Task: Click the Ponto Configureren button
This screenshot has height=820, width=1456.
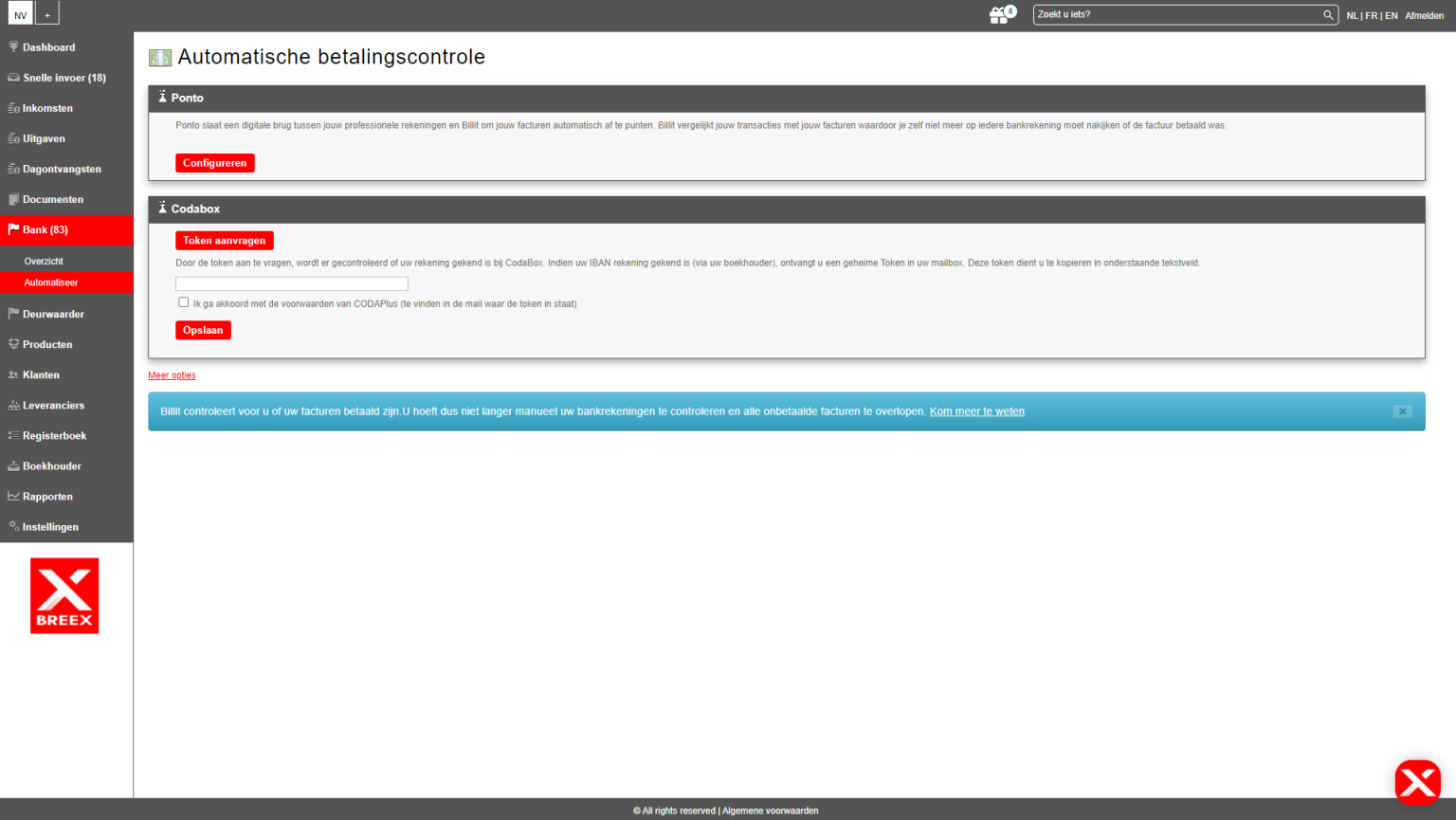Action: click(214, 163)
